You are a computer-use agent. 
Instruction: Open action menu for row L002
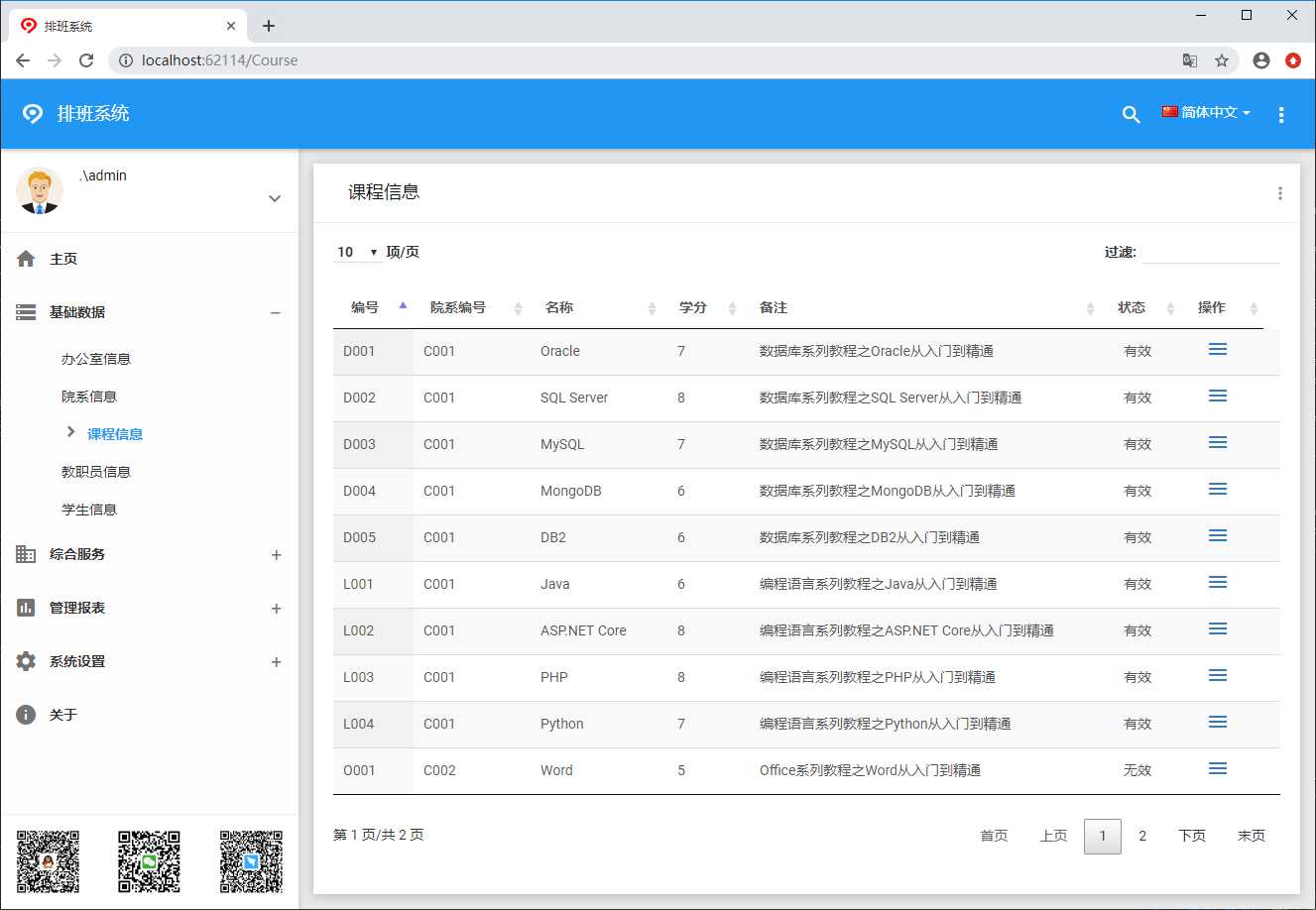(x=1218, y=629)
